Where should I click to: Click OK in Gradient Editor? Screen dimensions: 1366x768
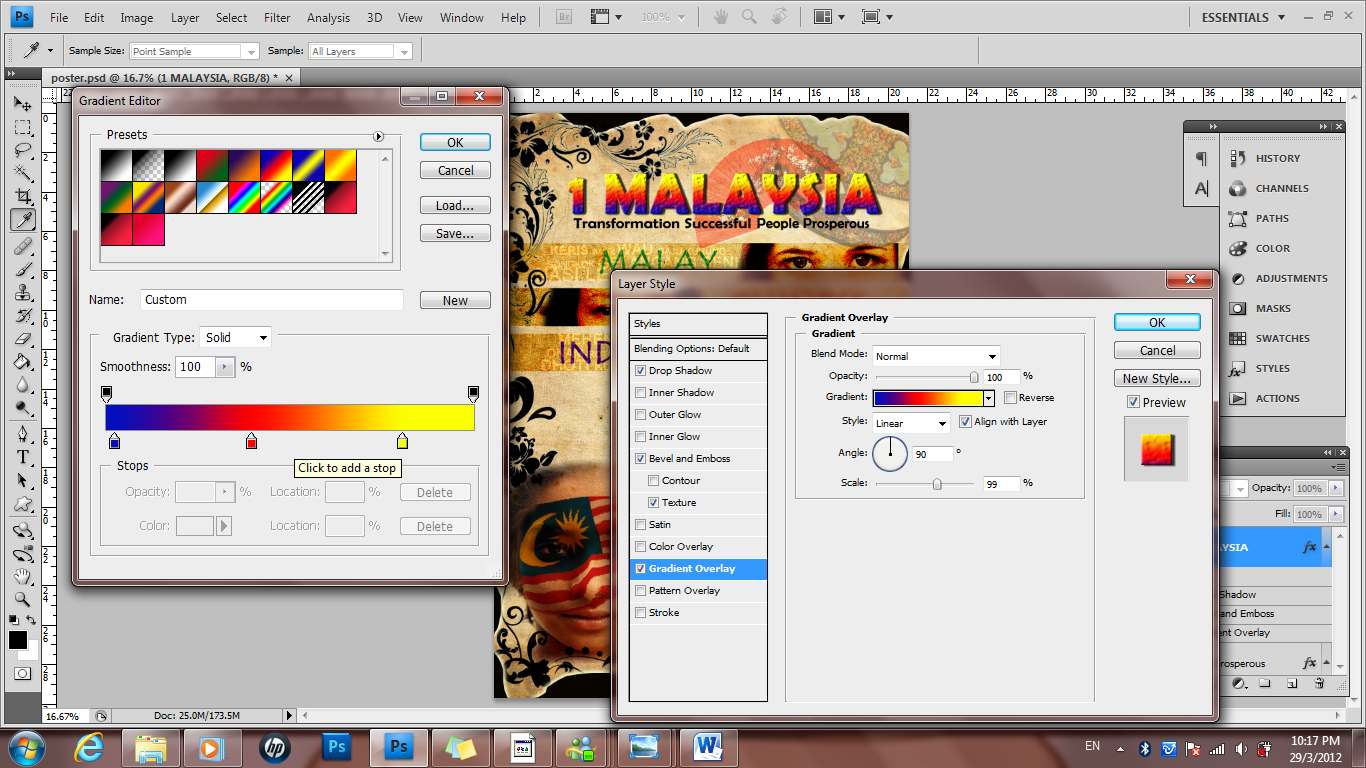pyautogui.click(x=455, y=142)
